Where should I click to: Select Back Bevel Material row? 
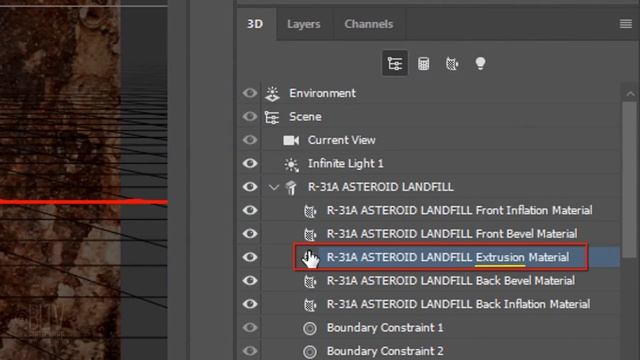point(441,281)
